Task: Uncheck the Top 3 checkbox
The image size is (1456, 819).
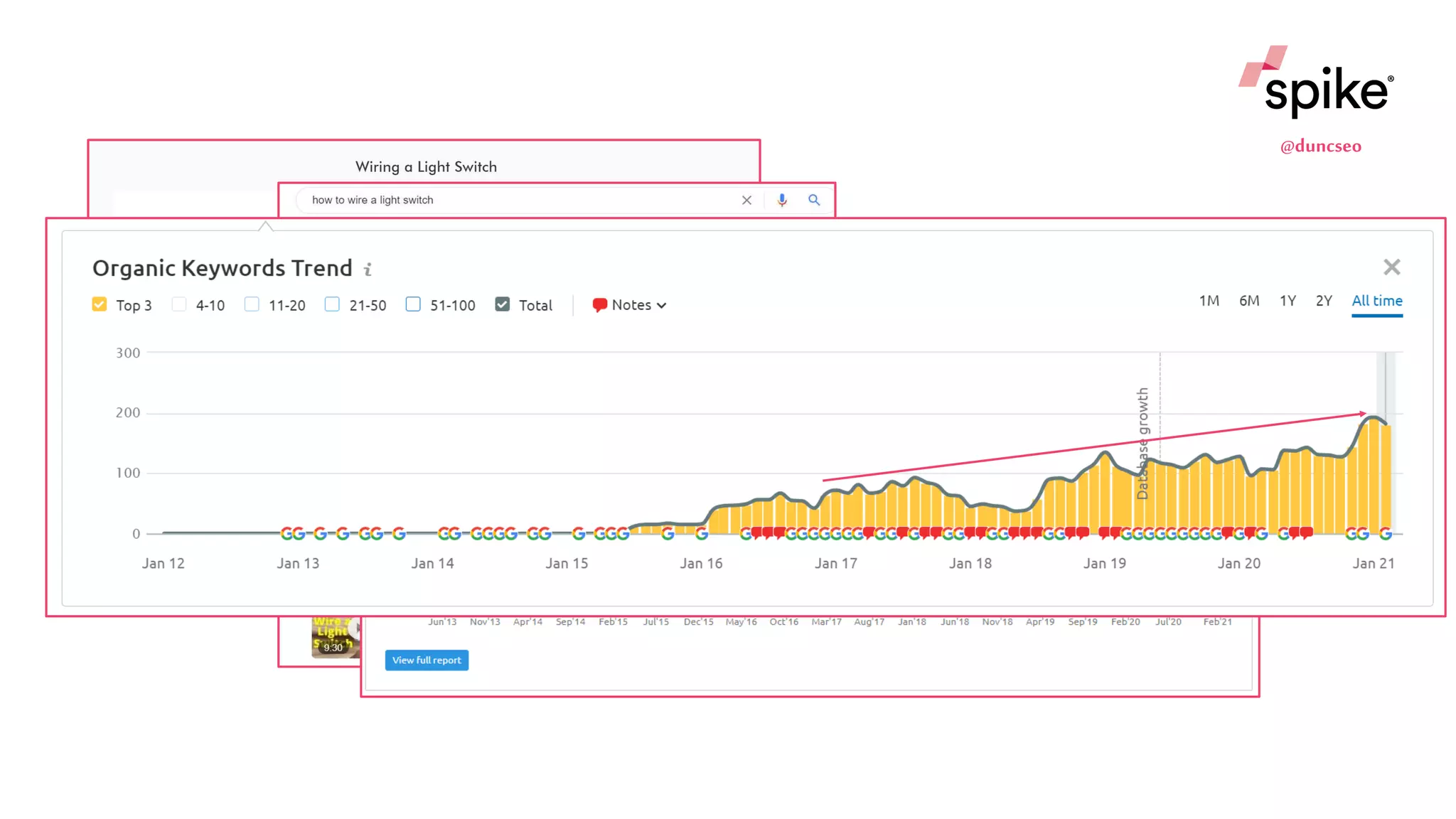Action: click(x=100, y=305)
